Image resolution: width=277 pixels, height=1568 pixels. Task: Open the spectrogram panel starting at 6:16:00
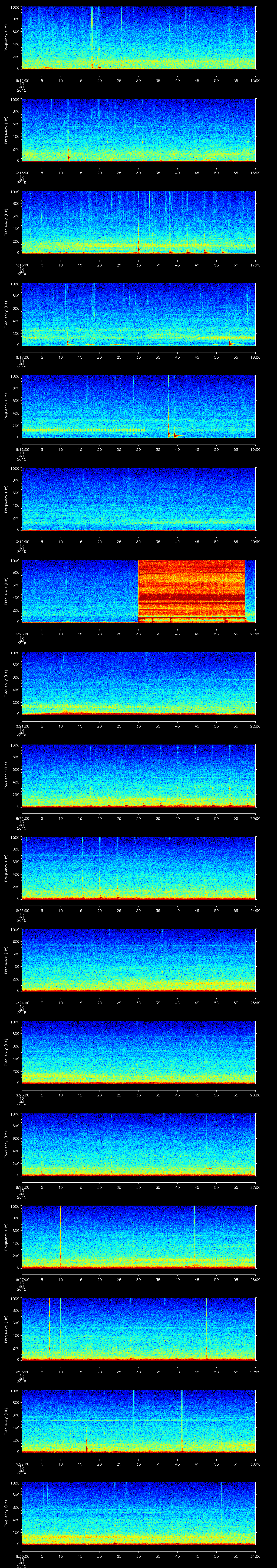pyautogui.click(x=139, y=222)
